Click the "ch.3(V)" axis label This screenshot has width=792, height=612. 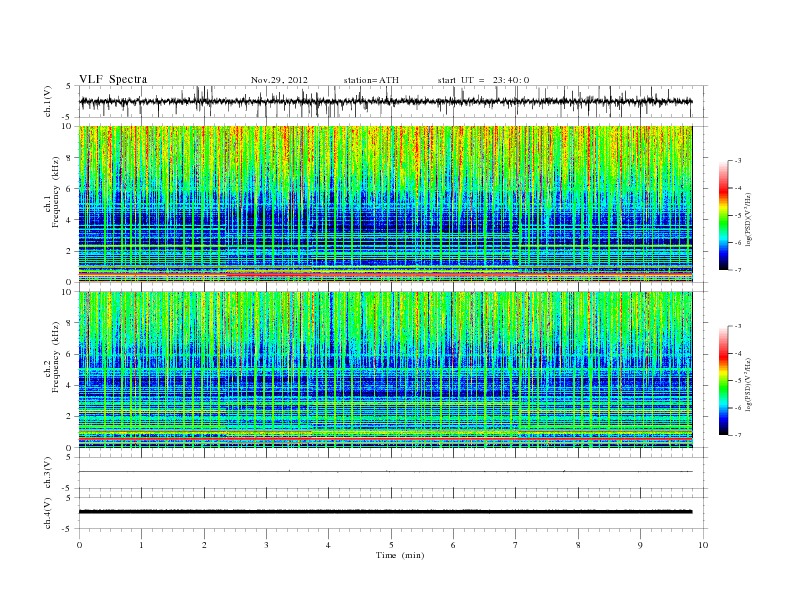48,473
